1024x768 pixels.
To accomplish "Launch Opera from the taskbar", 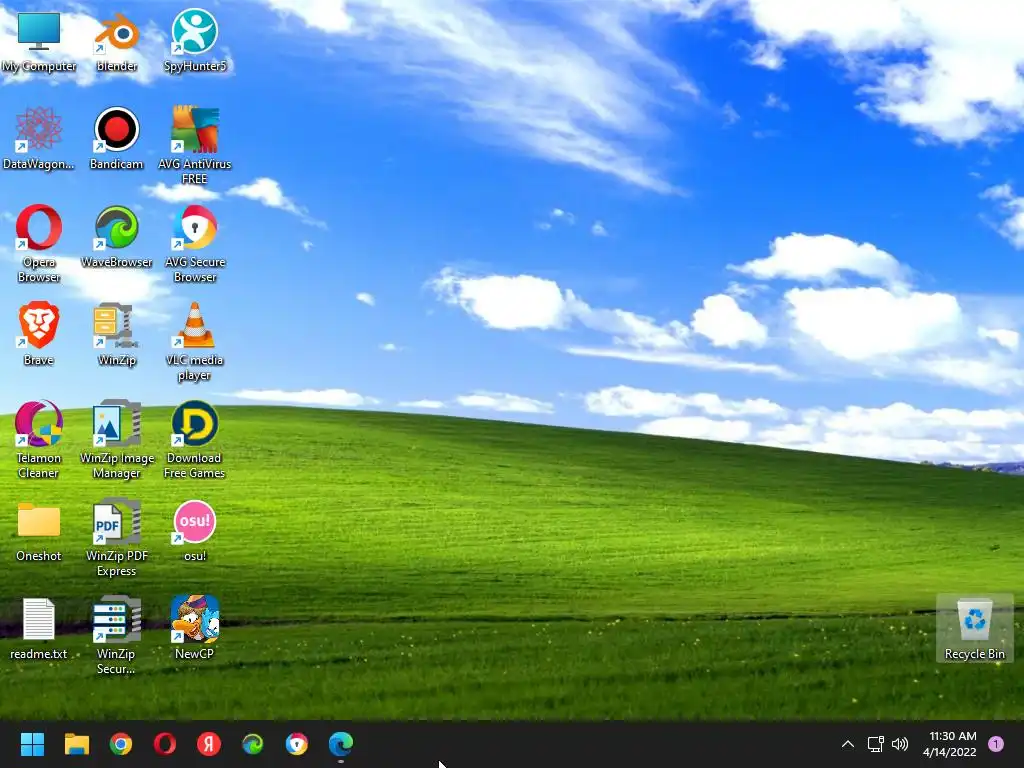I will coord(165,744).
